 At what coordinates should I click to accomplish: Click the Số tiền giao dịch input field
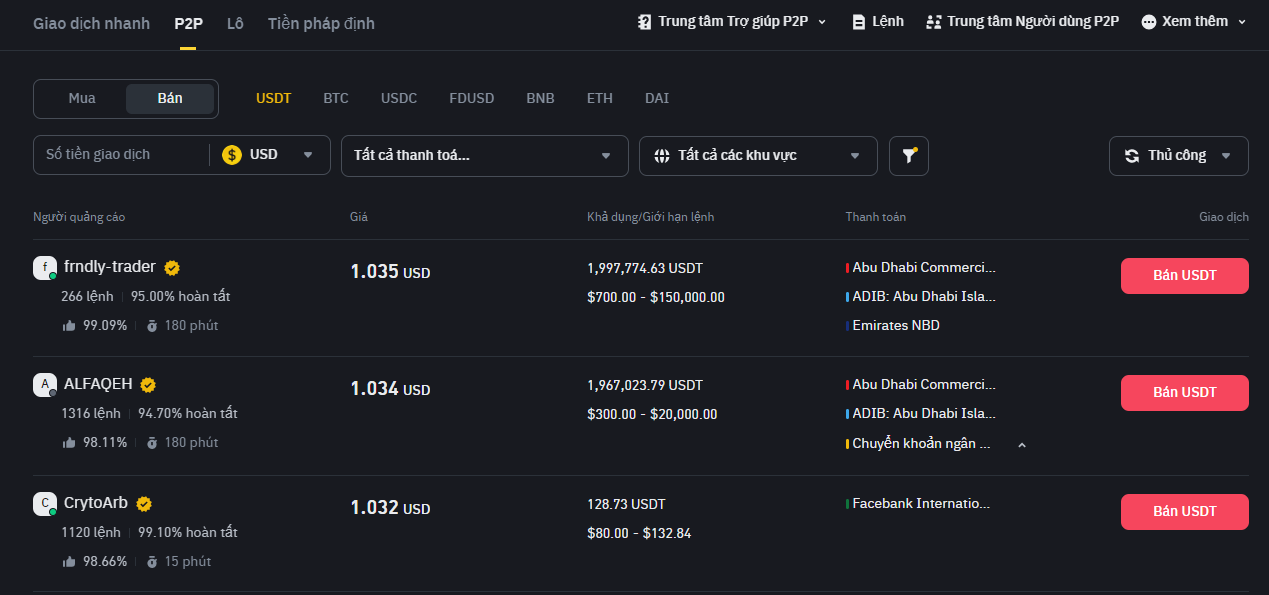(120, 155)
